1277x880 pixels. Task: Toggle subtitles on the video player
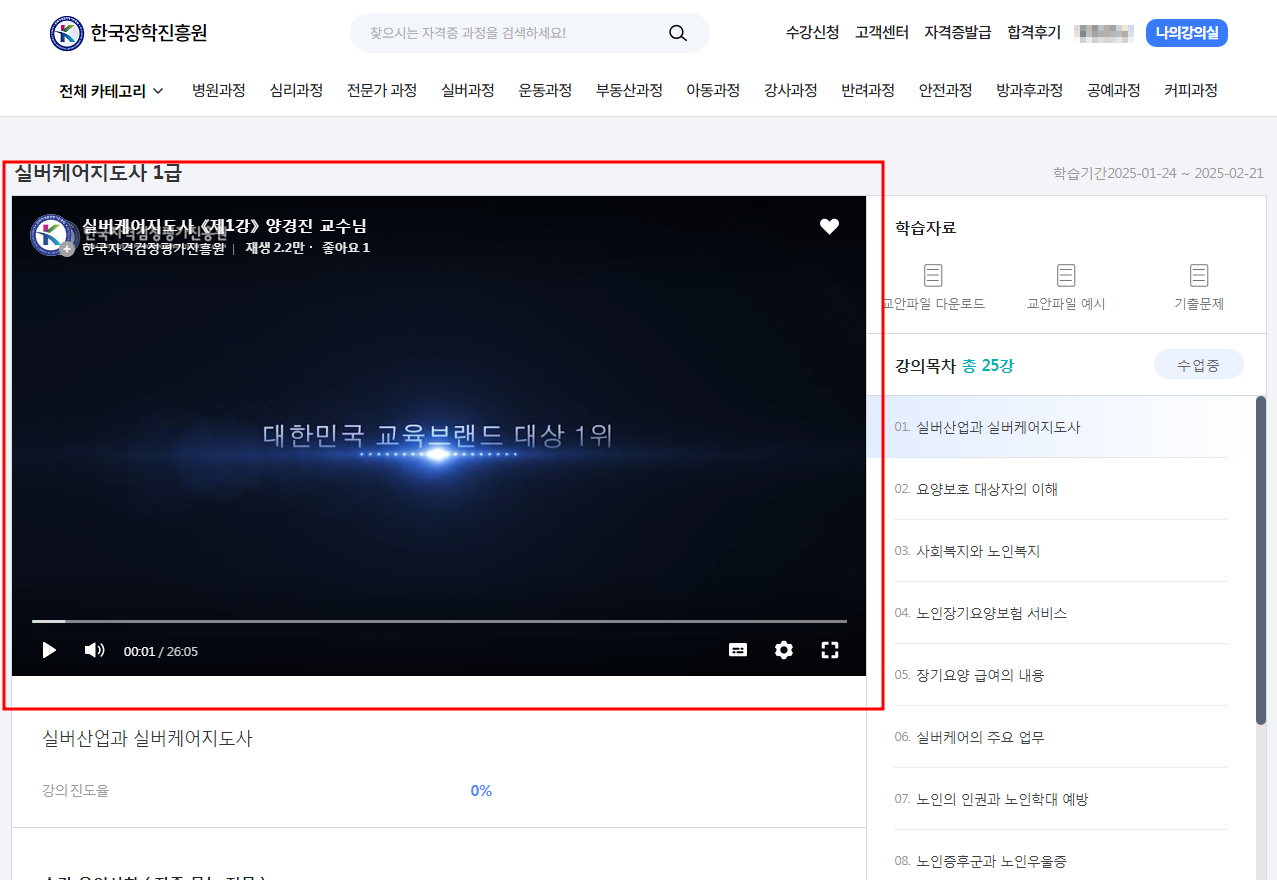click(738, 649)
